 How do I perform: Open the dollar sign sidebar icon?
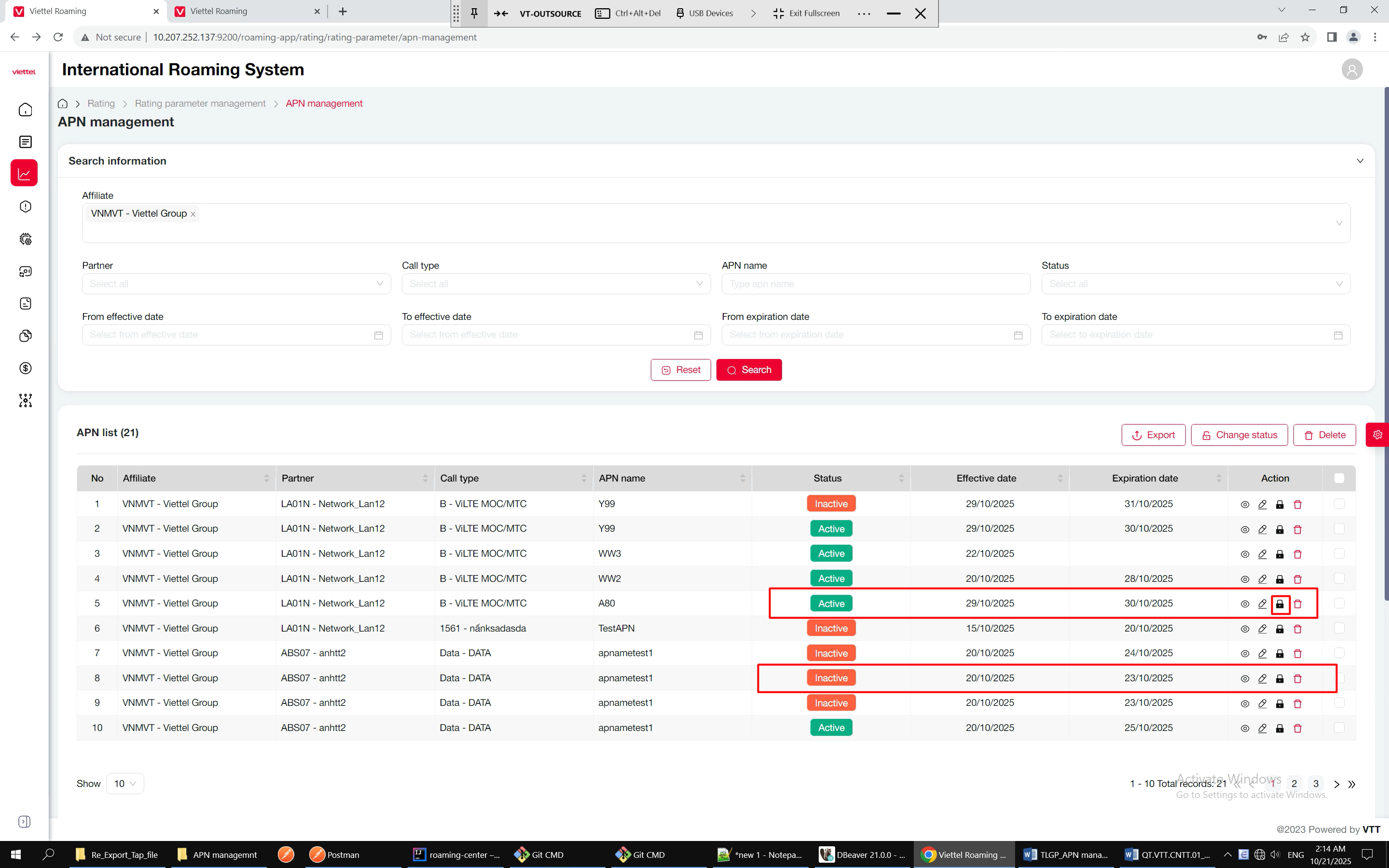pos(25,368)
